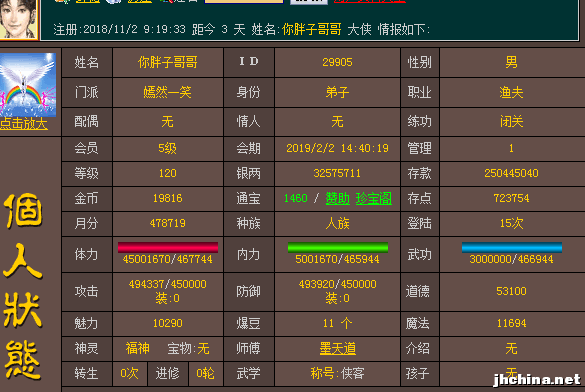Select the 道德 value 53100
This screenshot has width=585, height=392.
(512, 291)
